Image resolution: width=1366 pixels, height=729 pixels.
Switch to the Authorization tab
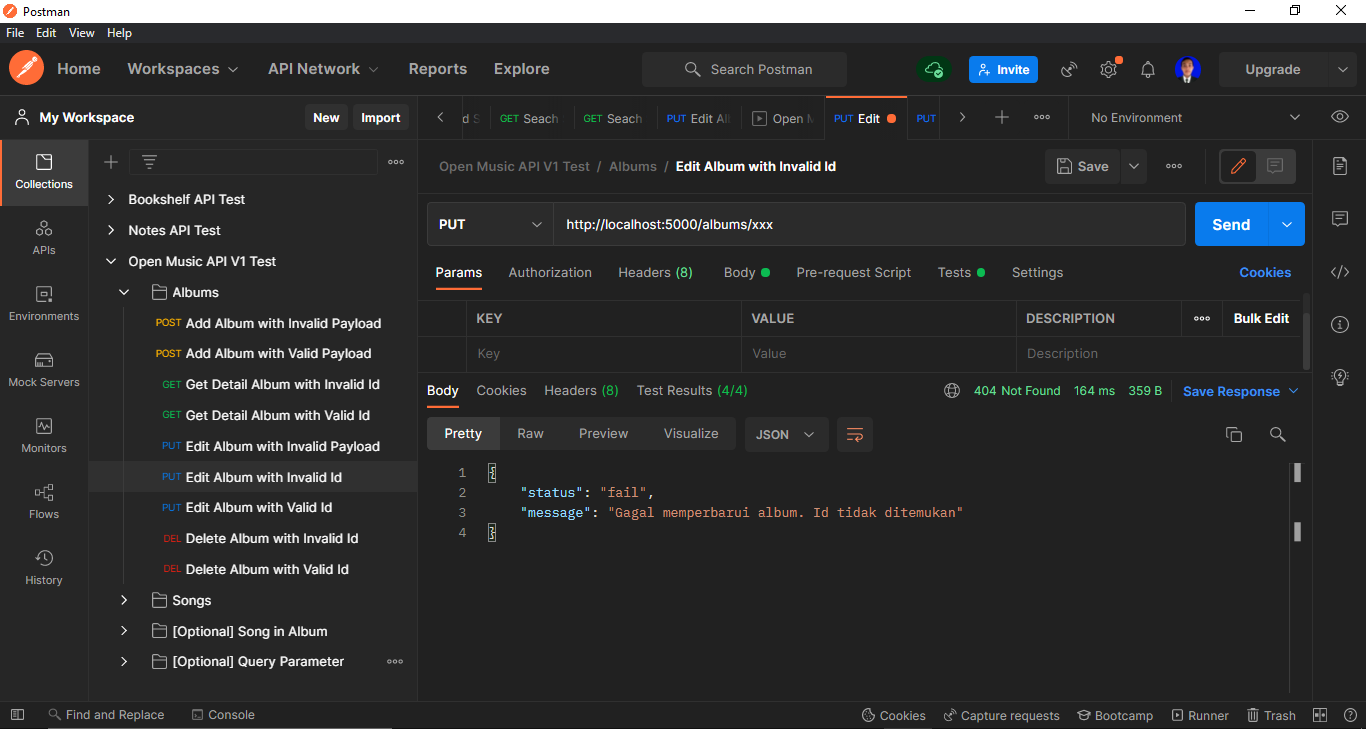(550, 272)
